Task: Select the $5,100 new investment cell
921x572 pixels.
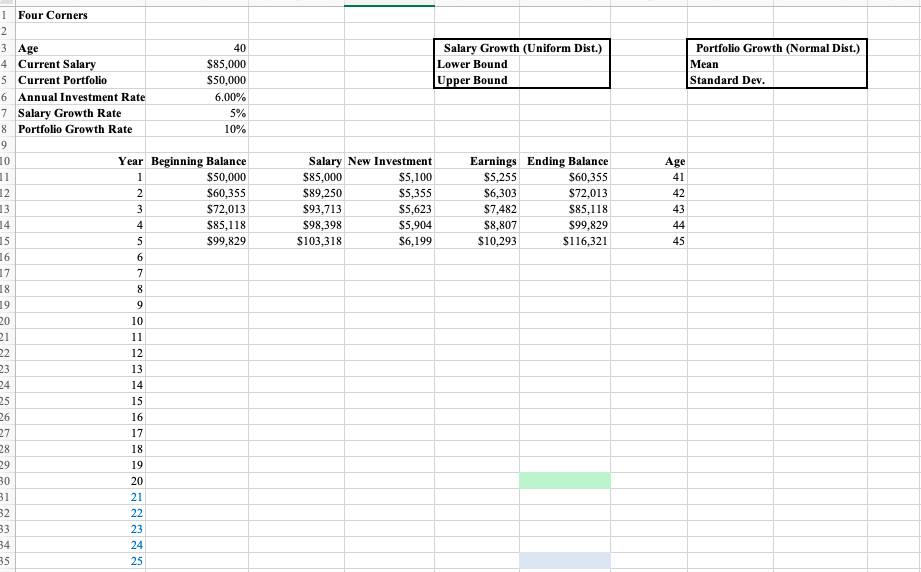Action: click(389, 177)
